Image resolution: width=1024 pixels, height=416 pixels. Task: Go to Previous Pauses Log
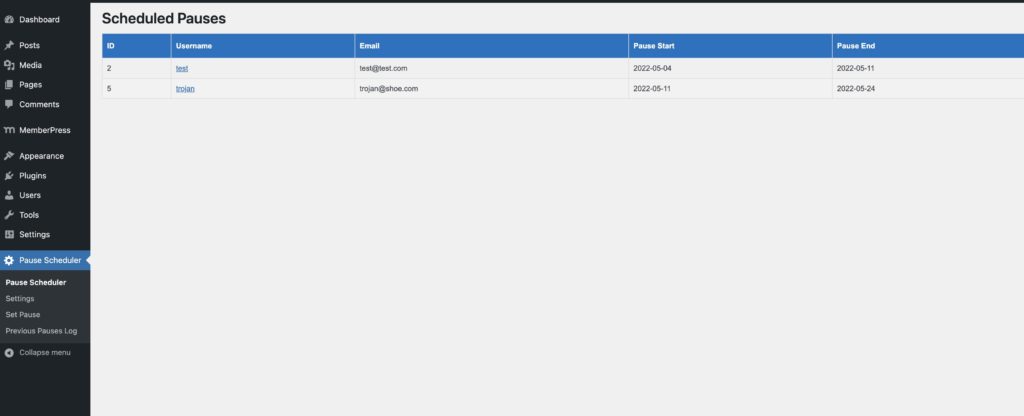pyautogui.click(x=41, y=330)
